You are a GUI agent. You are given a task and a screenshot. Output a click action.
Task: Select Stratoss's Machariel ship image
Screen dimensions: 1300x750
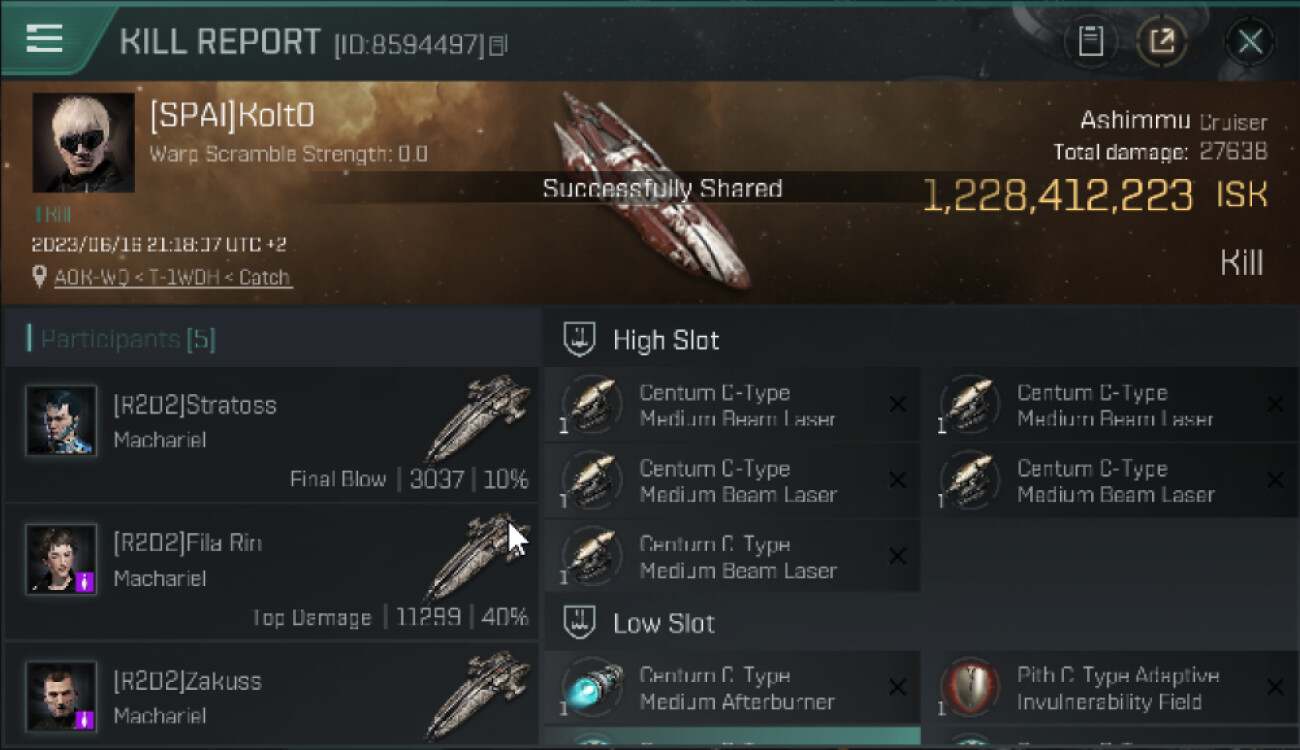point(478,418)
